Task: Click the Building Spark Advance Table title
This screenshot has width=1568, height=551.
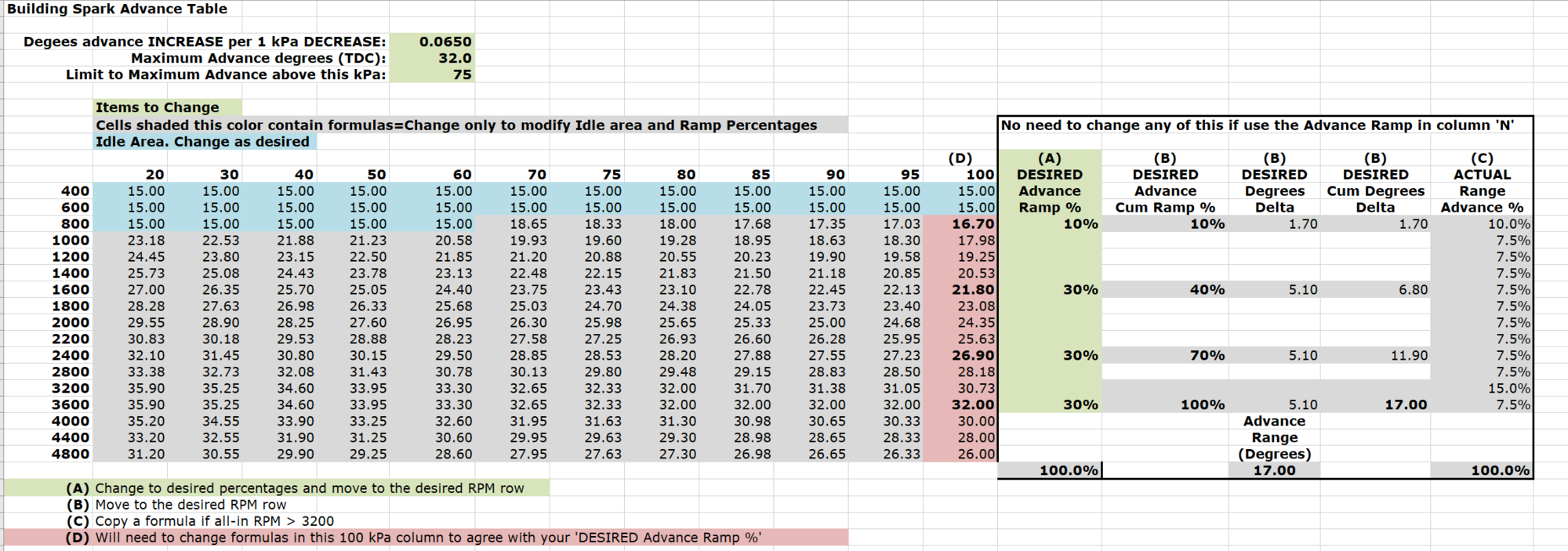Action: pyautogui.click(x=117, y=9)
